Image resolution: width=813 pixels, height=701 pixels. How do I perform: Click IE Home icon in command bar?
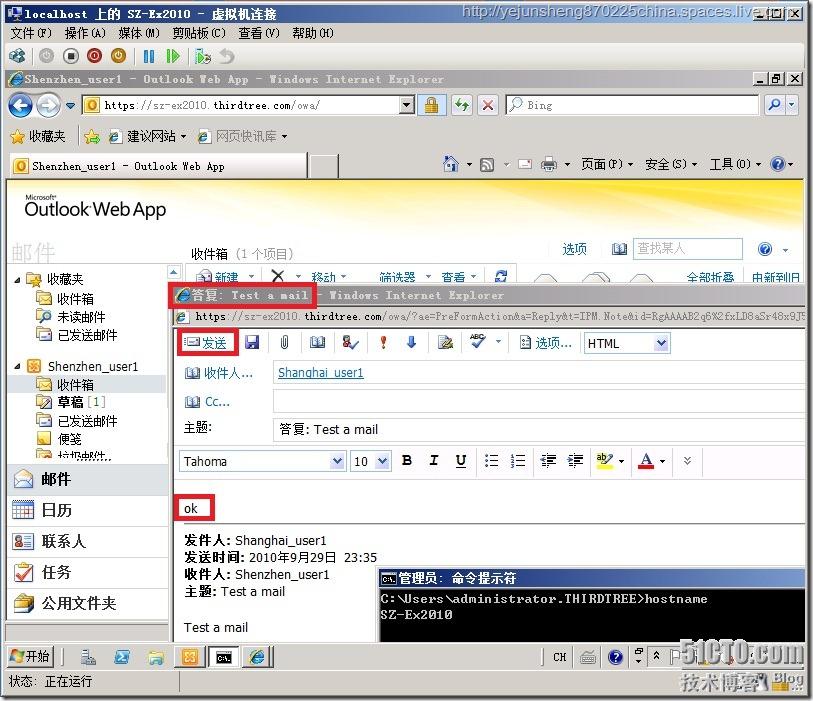click(x=451, y=164)
